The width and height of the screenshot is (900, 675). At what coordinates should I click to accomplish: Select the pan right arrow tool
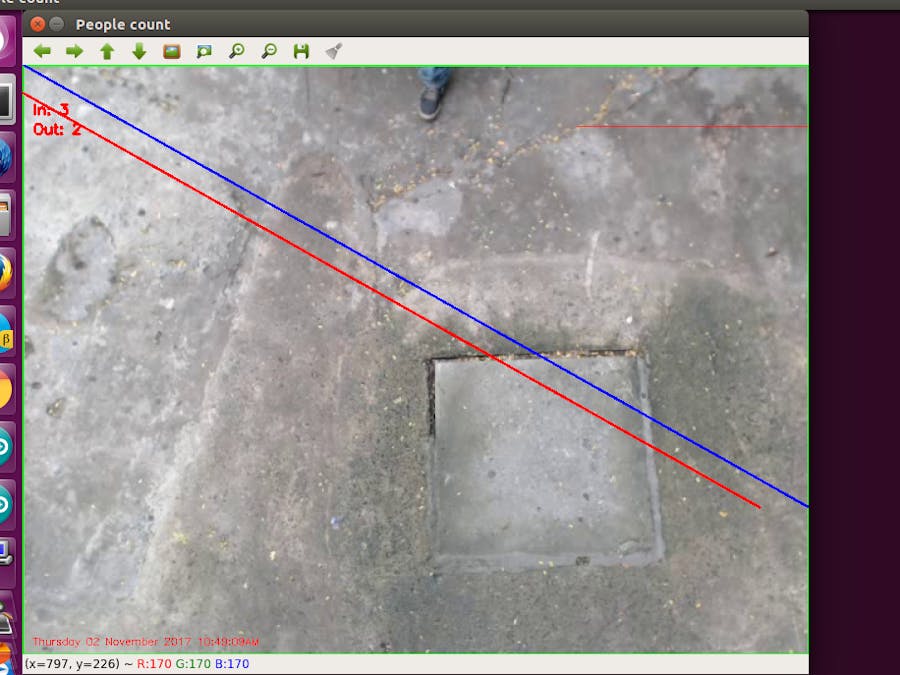pos(74,49)
